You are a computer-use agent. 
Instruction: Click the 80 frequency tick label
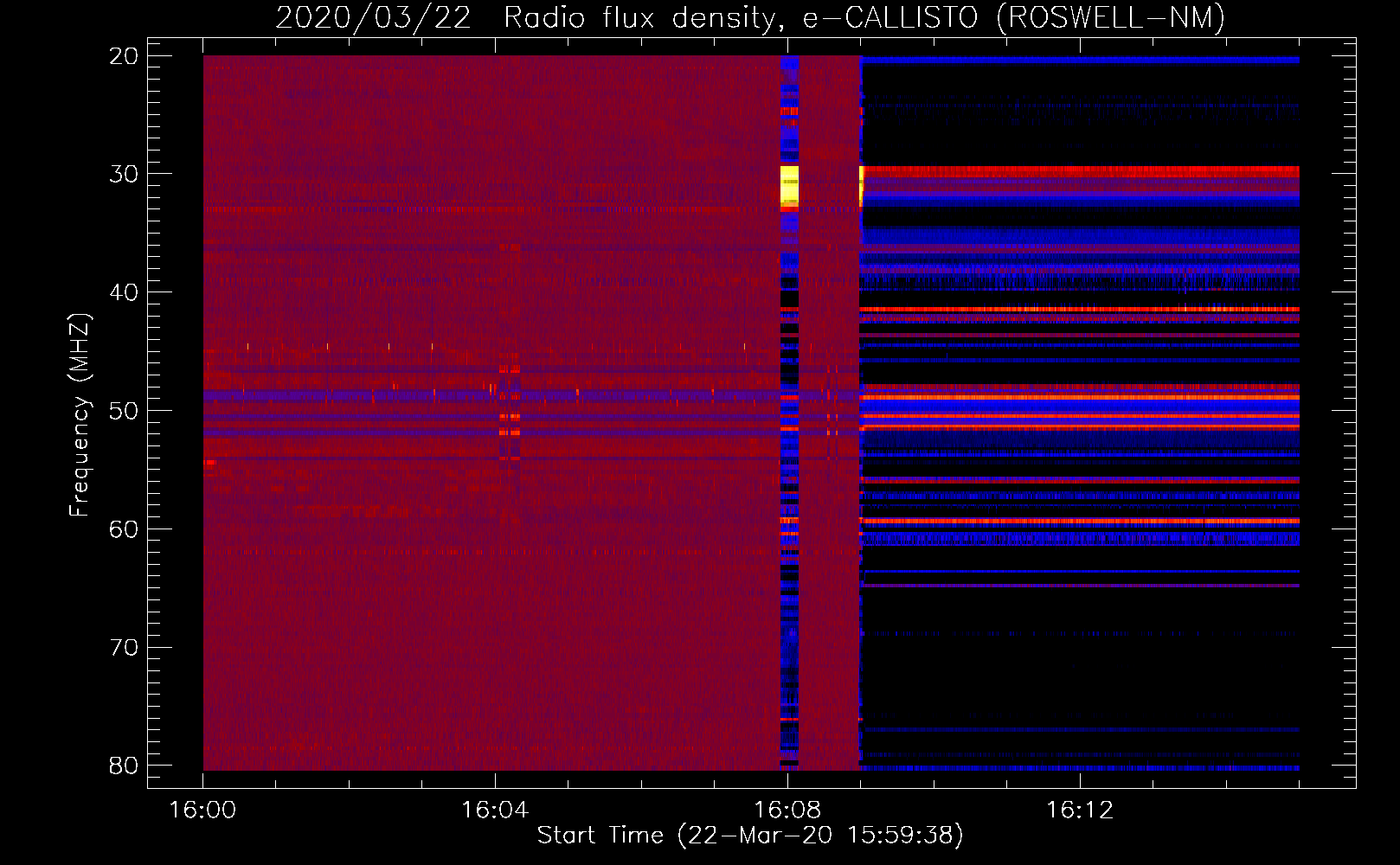(x=124, y=766)
